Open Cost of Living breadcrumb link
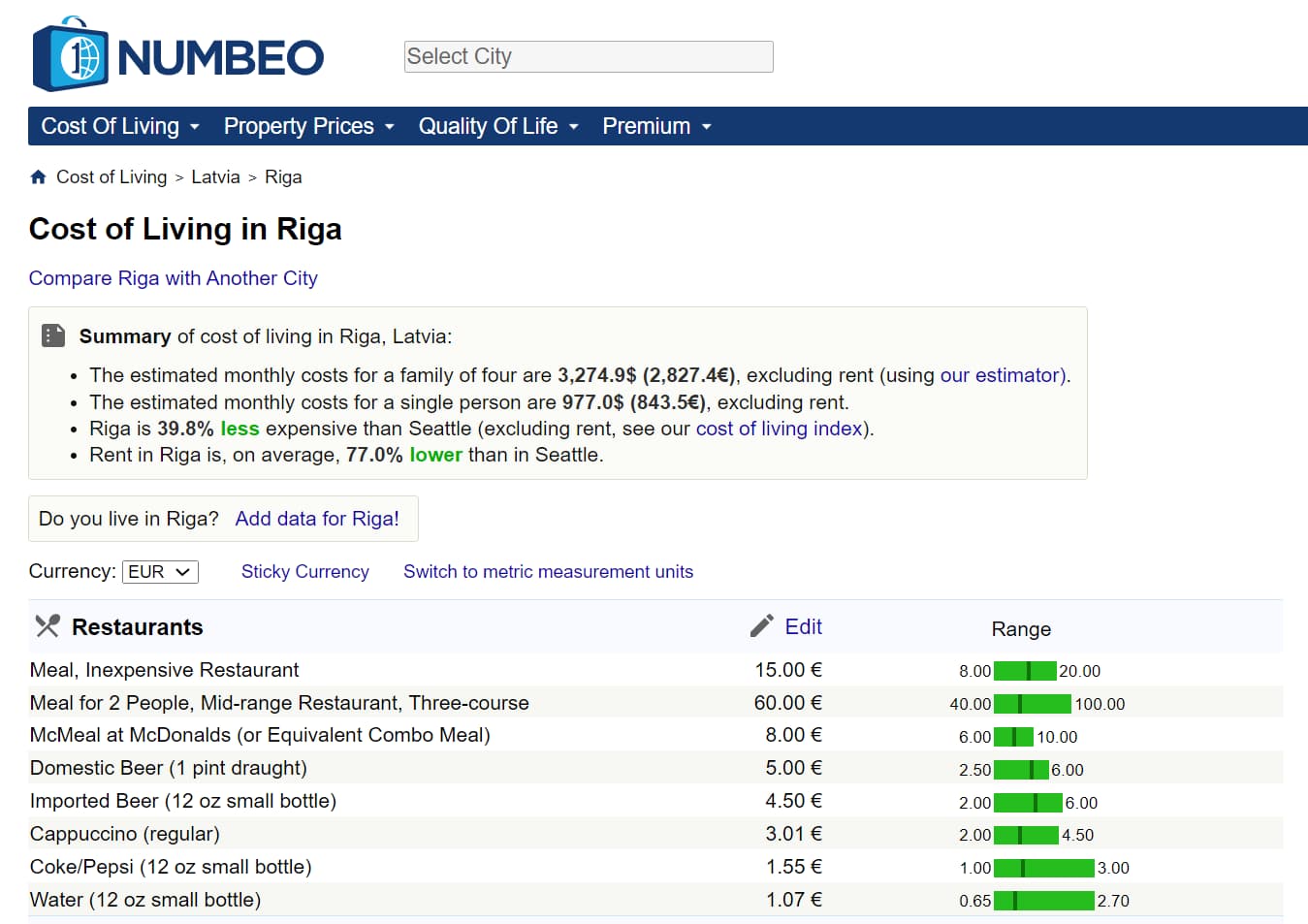Viewport: 1308px width, 924px height. pos(112,176)
